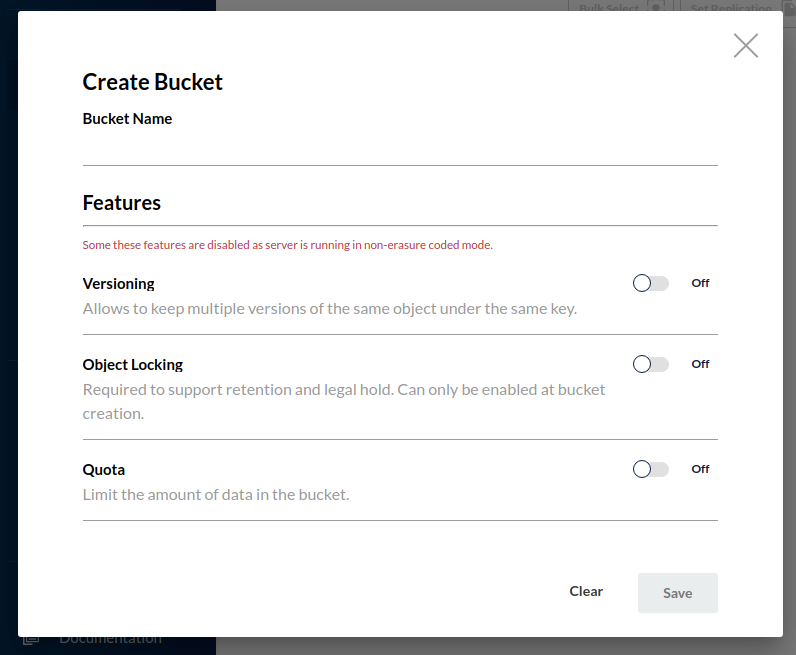Click the red non-erasure coded mode warning
The image size is (796, 655).
pyautogui.click(x=287, y=245)
